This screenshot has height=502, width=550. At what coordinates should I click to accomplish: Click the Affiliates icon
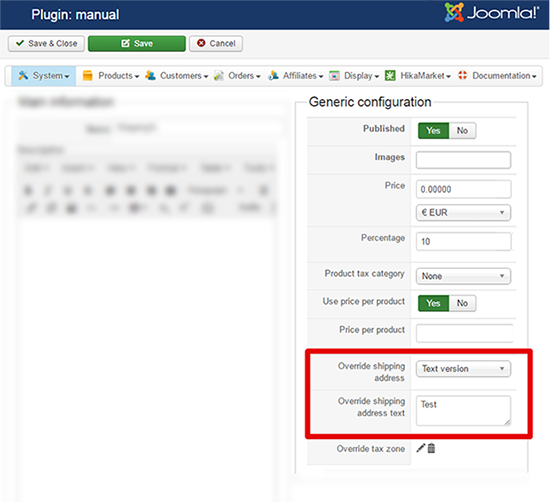(274, 75)
